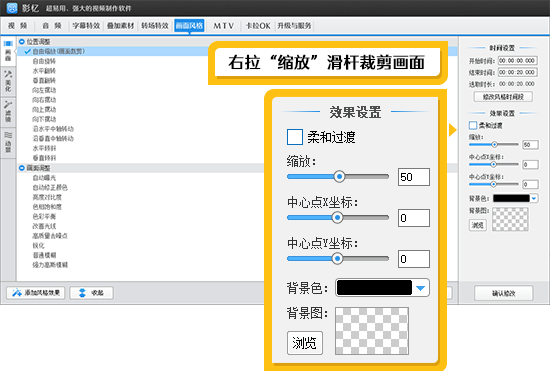Click 背景图 preview thumbnail in right sidebar

(x=510, y=219)
